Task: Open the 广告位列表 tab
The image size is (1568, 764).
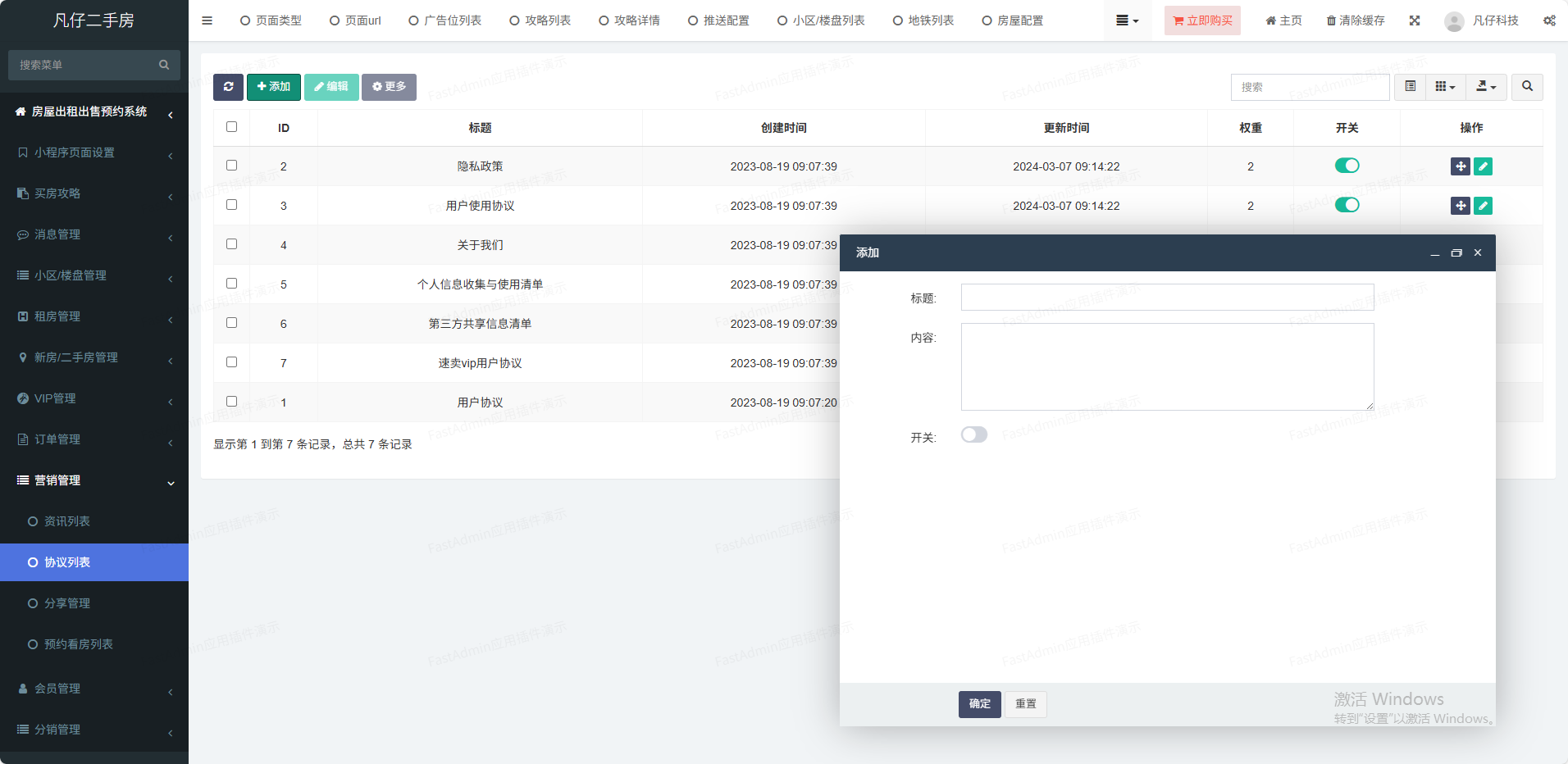Action: [445, 20]
